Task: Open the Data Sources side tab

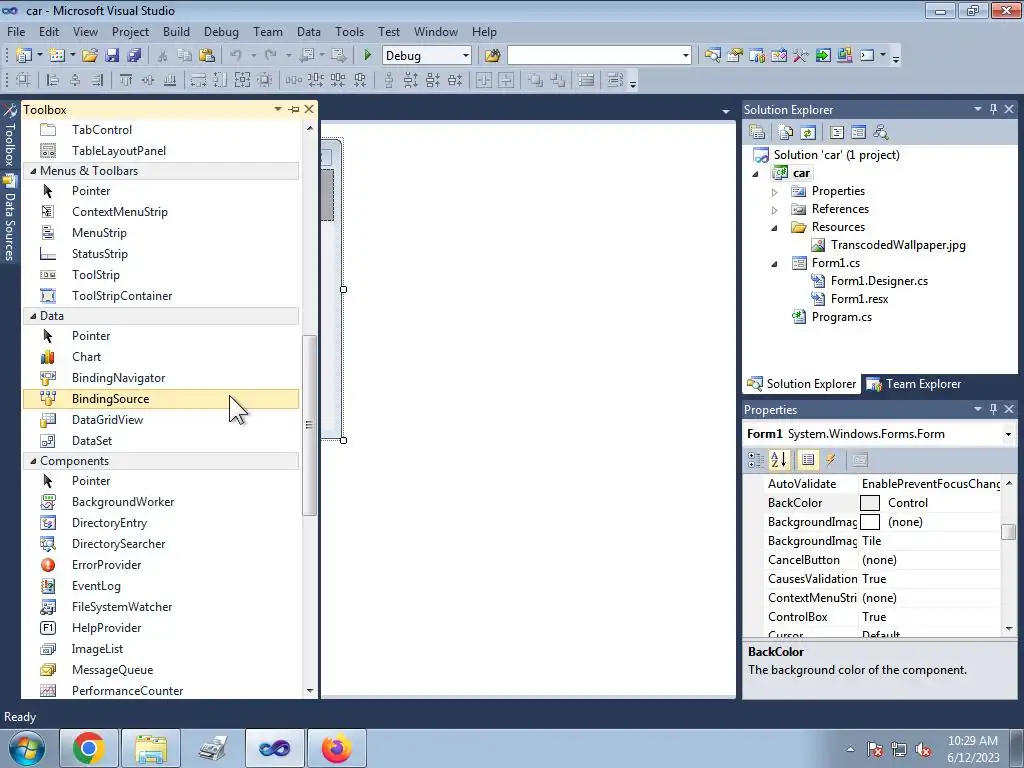Action: 9,219
